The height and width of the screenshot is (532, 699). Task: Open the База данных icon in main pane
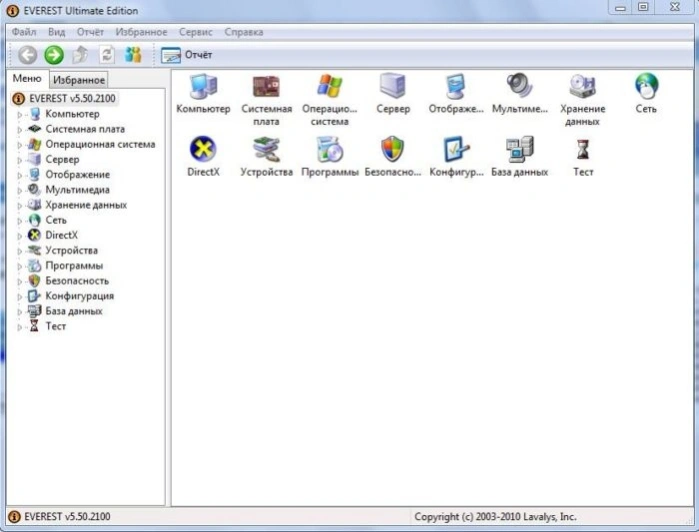coord(519,149)
